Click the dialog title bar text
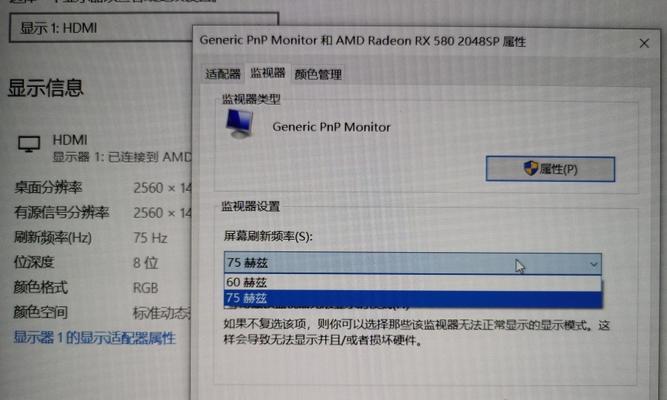This screenshot has width=667, height=400. coord(362,41)
